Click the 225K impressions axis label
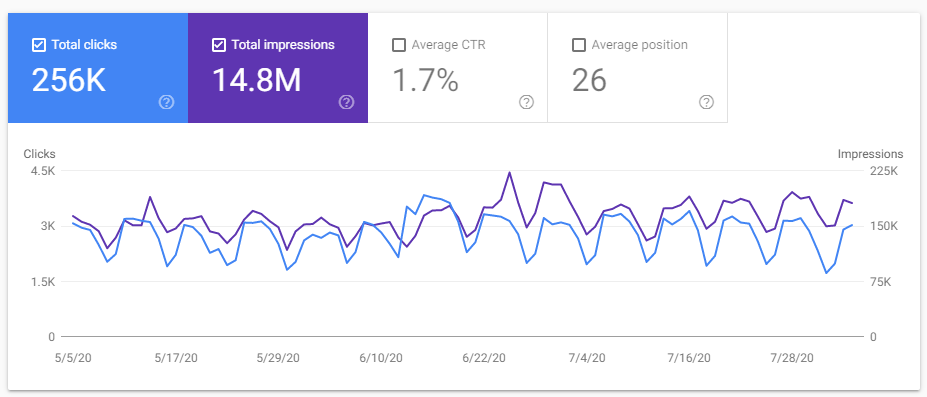Image resolution: width=927 pixels, height=397 pixels. [885, 171]
